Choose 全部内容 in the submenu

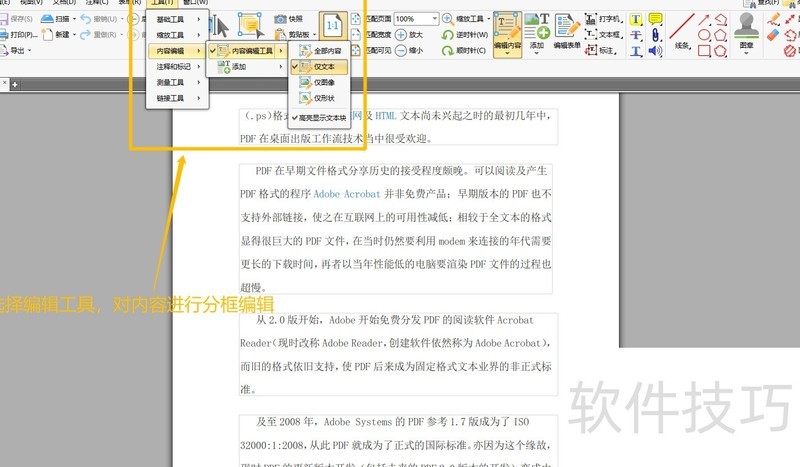pos(318,51)
